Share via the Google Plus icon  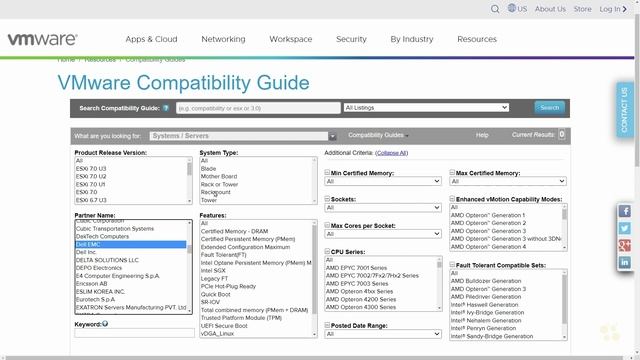[624, 245]
